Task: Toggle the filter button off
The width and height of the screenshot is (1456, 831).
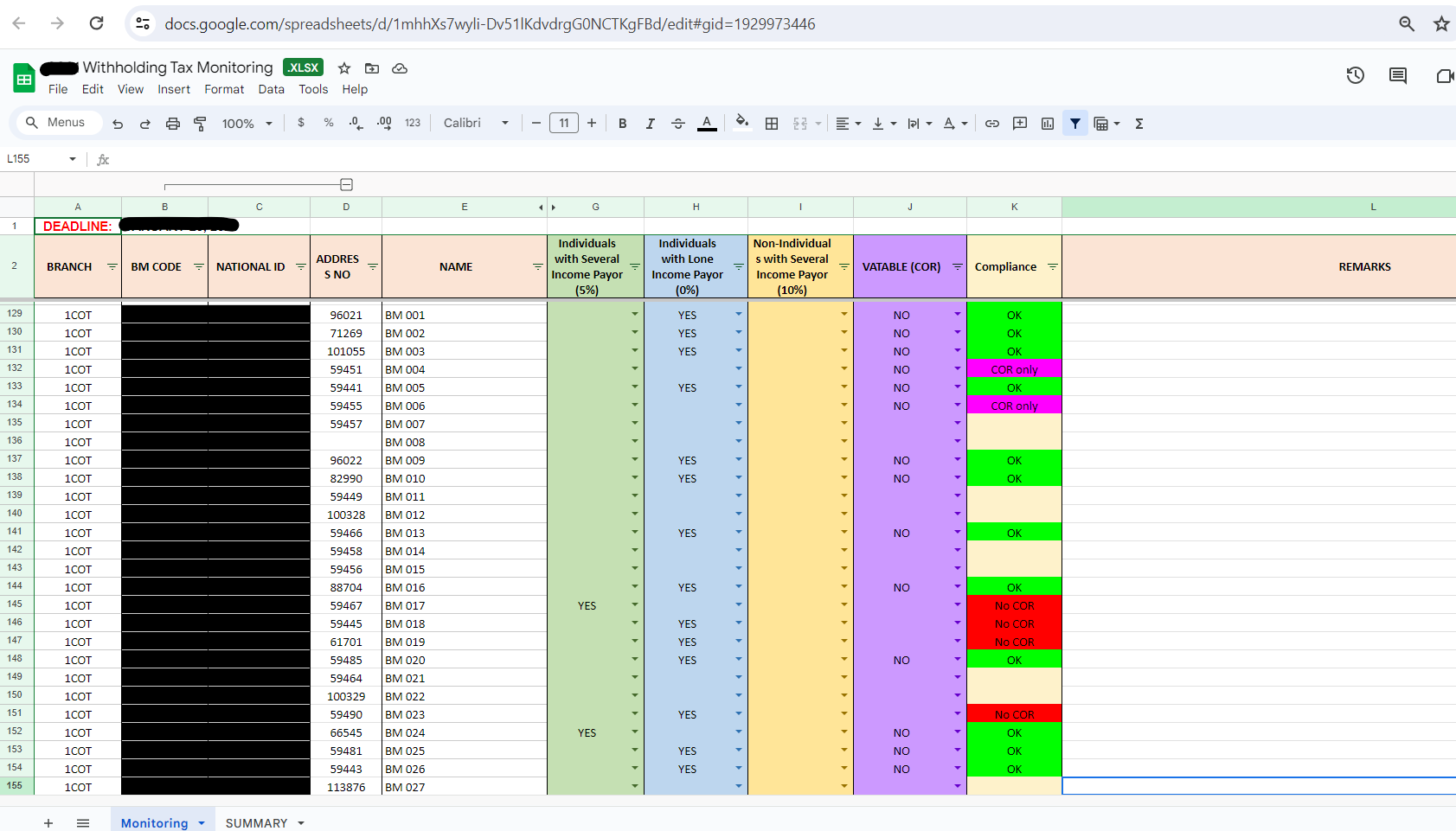Action: [1074, 124]
